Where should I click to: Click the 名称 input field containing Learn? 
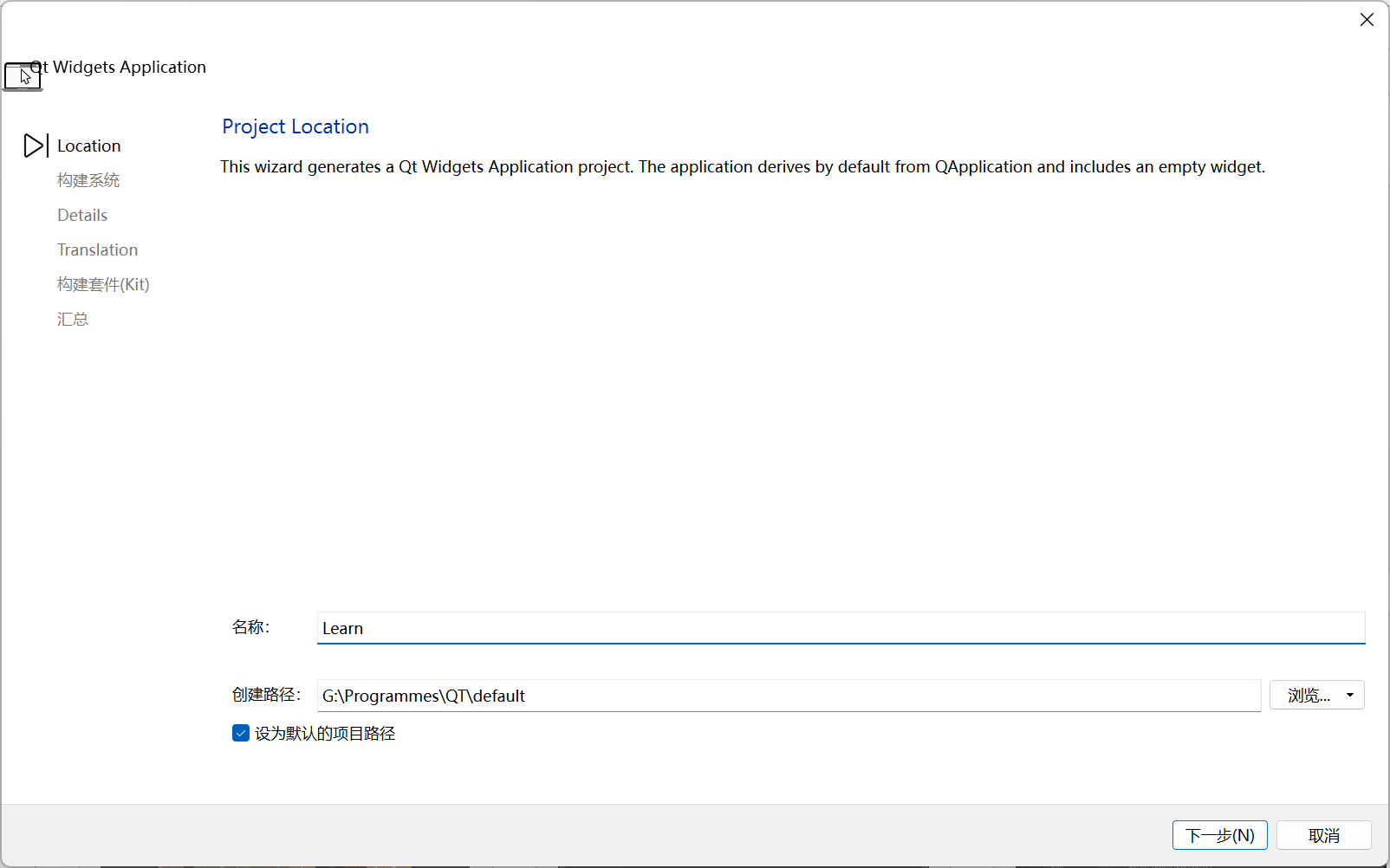click(x=841, y=628)
